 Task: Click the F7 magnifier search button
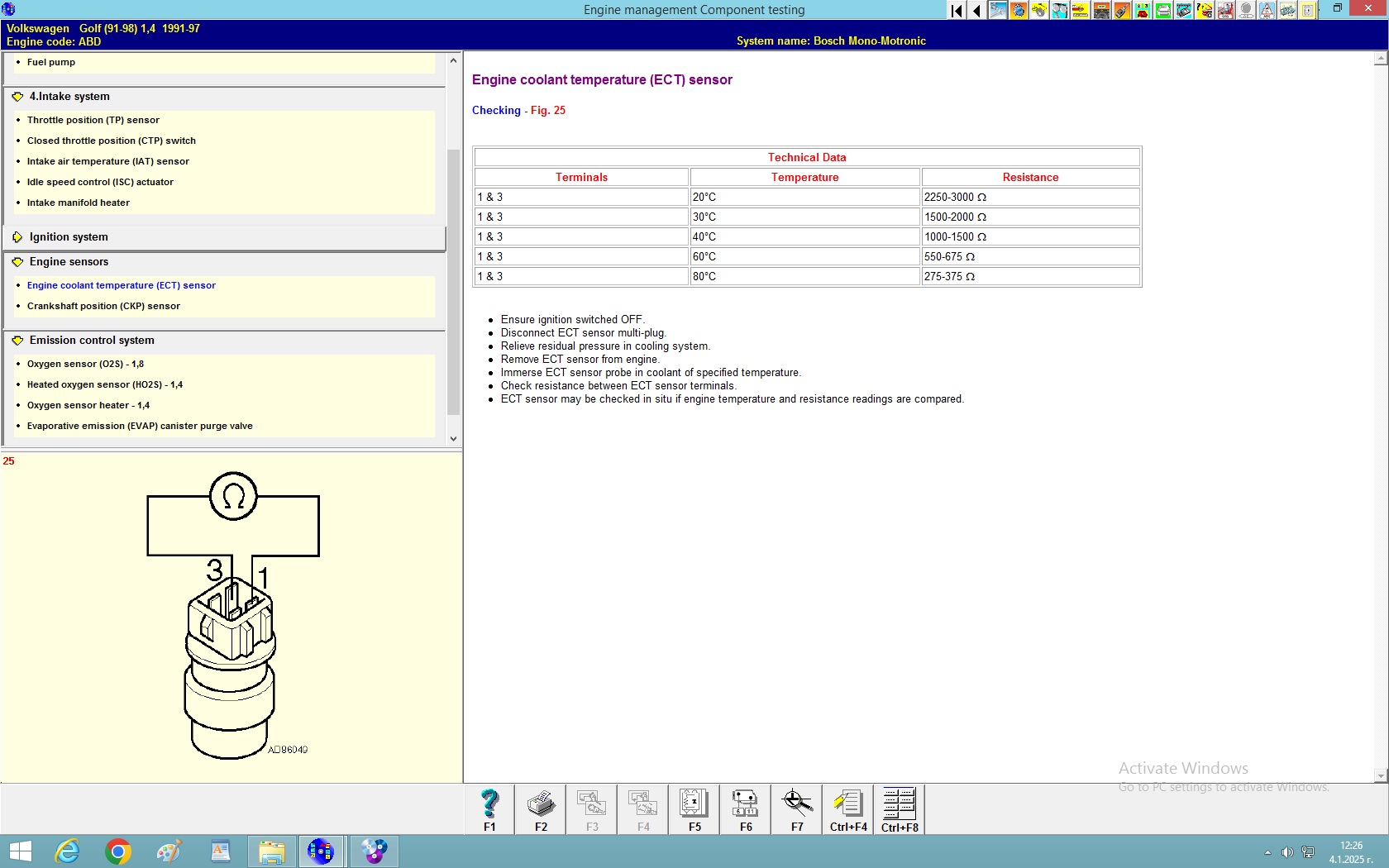796,809
